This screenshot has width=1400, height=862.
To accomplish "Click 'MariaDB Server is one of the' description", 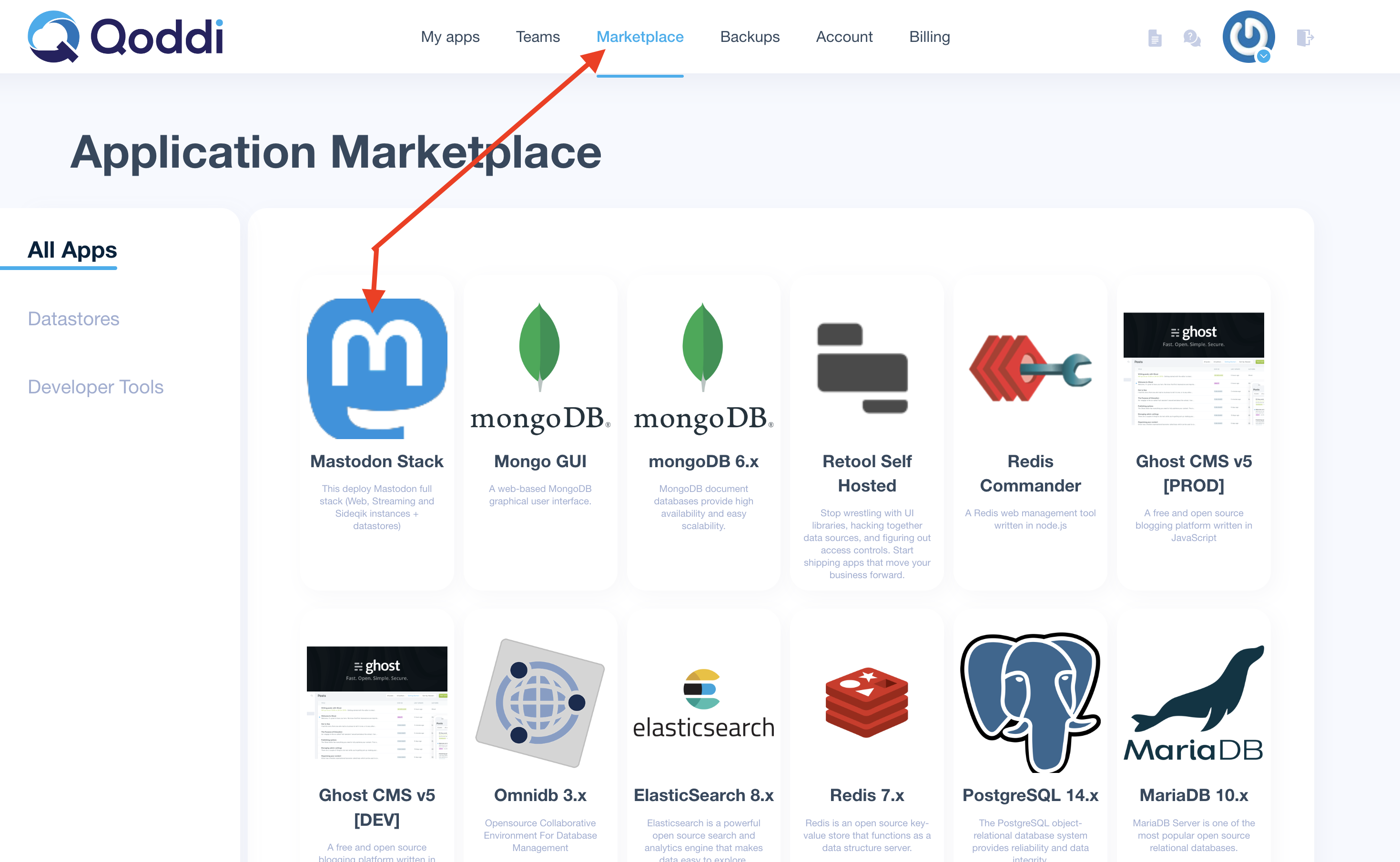I will 1194,835.
